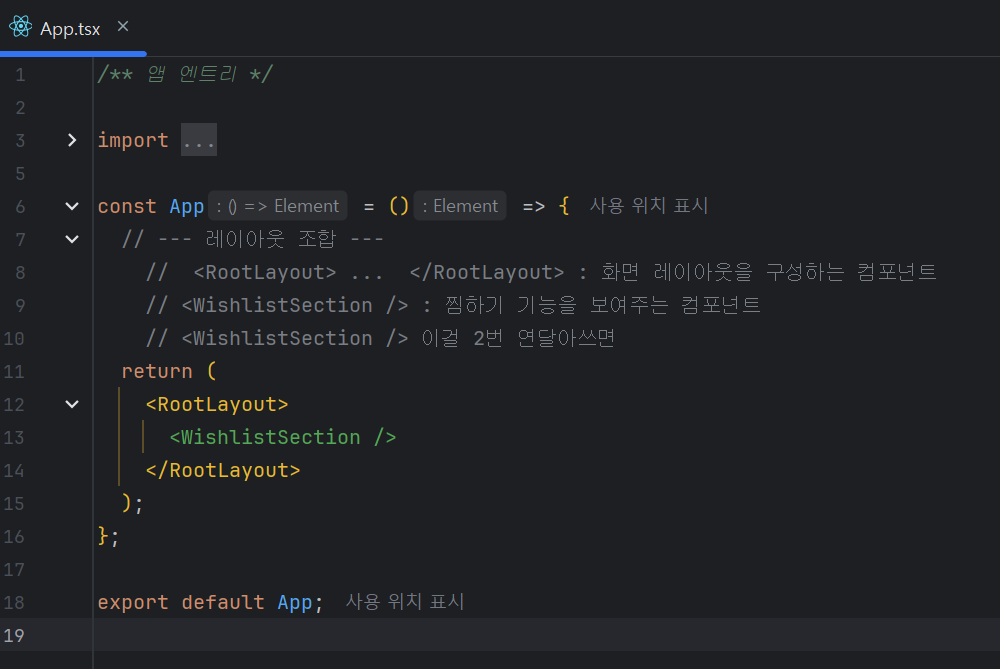This screenshot has width=1000, height=669.
Task: Collapse the const App function fold arrow
Action: tap(72, 206)
